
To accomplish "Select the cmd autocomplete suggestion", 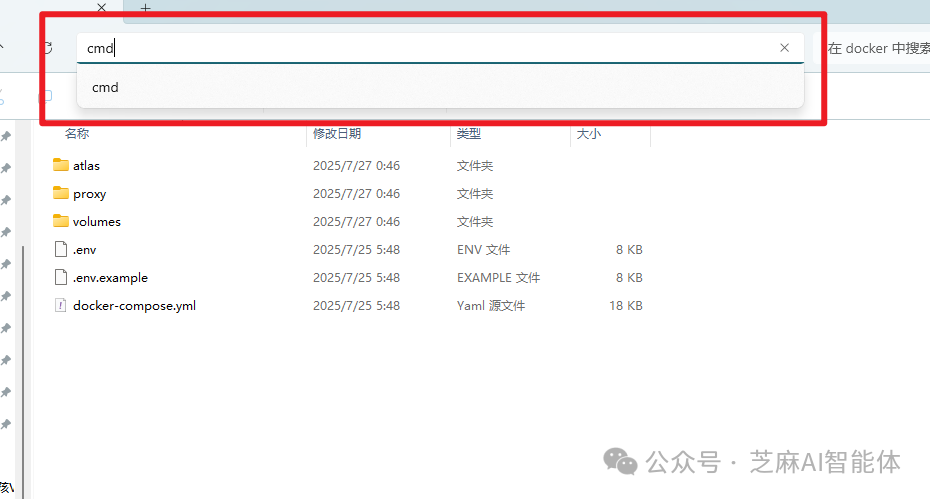I will point(440,87).
